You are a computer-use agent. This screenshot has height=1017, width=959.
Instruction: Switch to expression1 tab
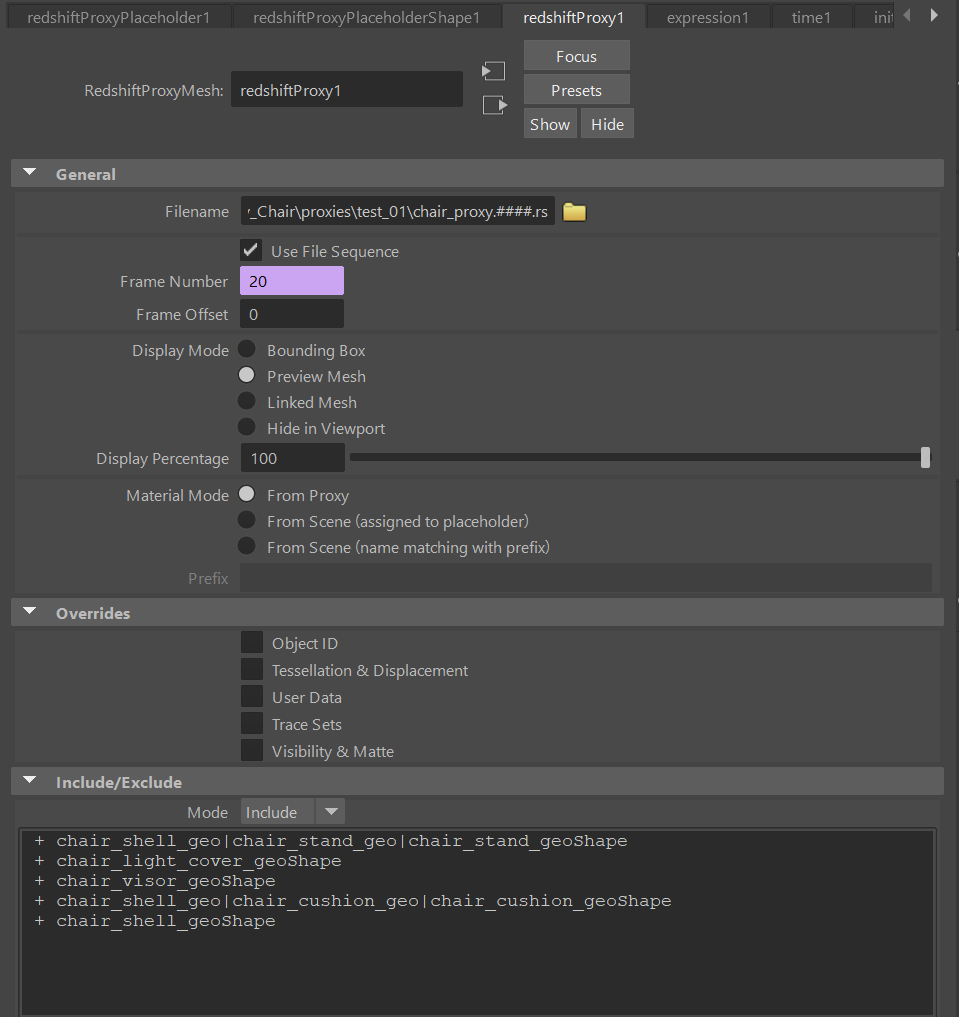(708, 18)
